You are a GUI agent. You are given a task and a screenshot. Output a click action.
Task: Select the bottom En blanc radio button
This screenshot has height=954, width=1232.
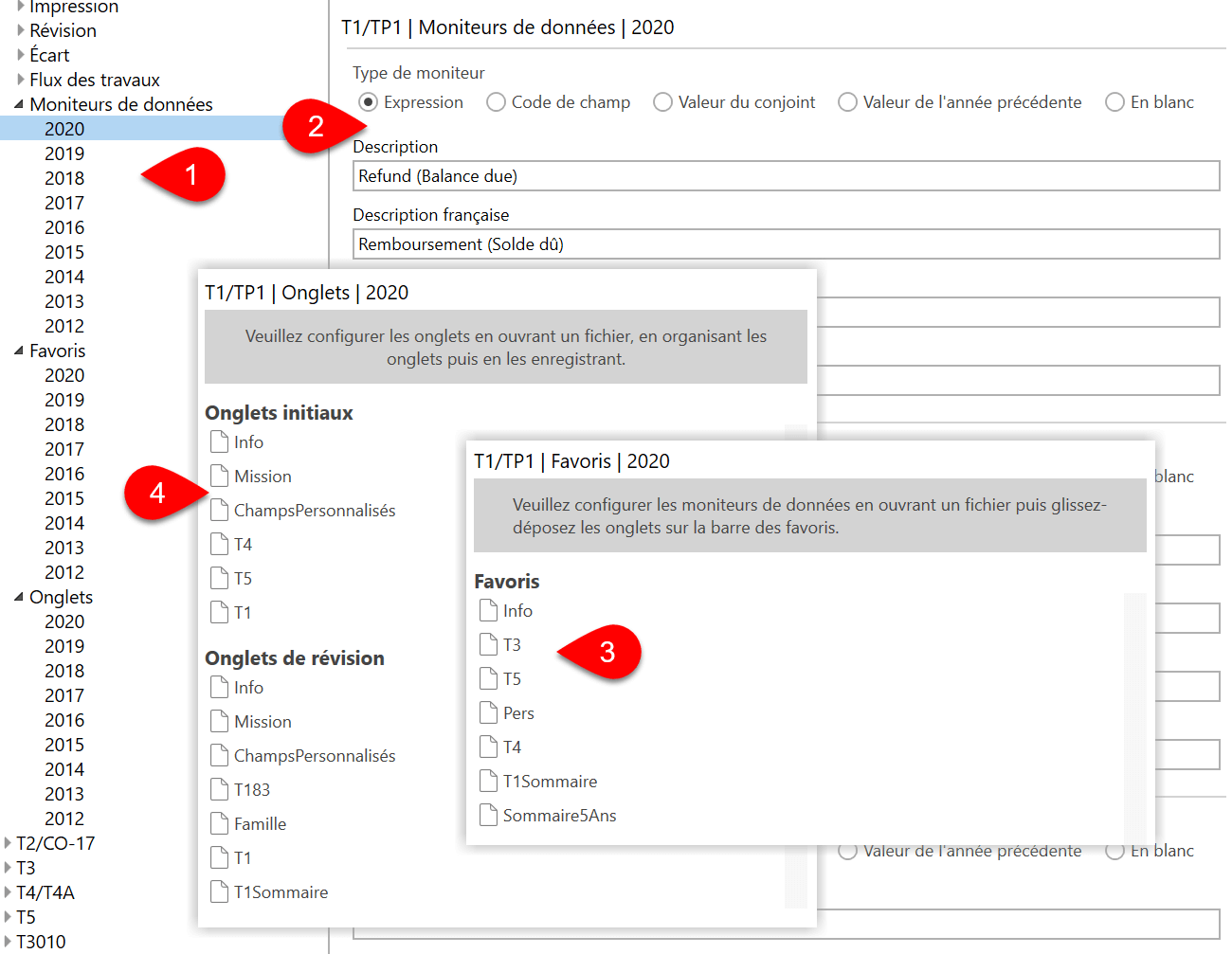pyautogui.click(x=1114, y=852)
